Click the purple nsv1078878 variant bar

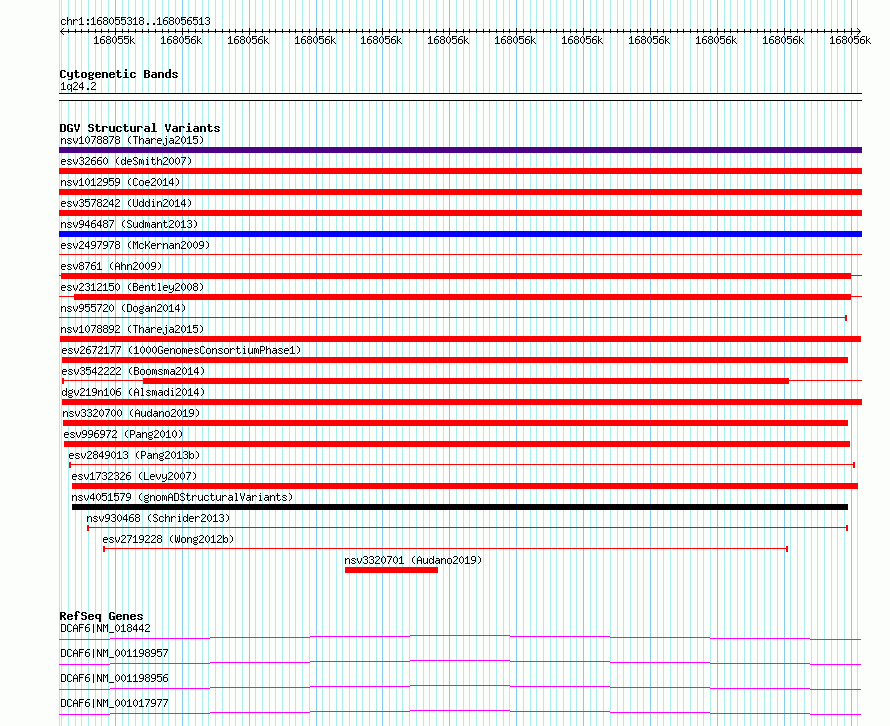tap(460, 150)
